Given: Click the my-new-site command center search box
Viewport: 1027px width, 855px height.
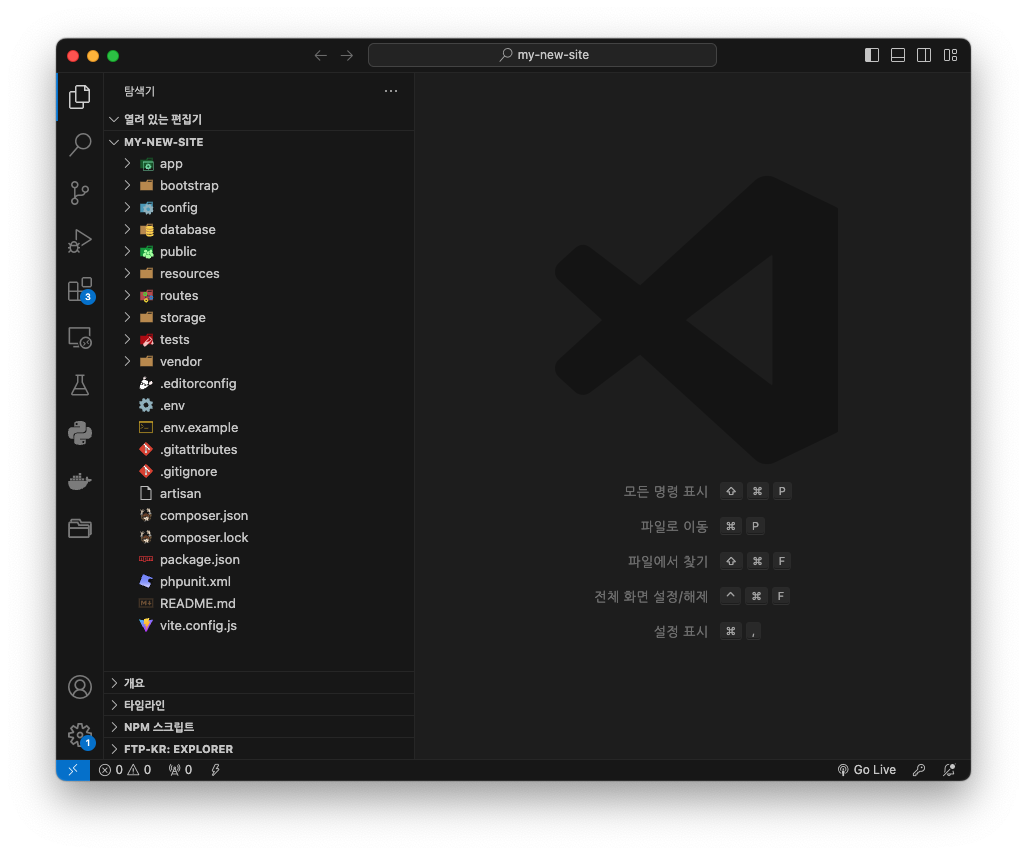Looking at the screenshot, I should tap(542, 55).
